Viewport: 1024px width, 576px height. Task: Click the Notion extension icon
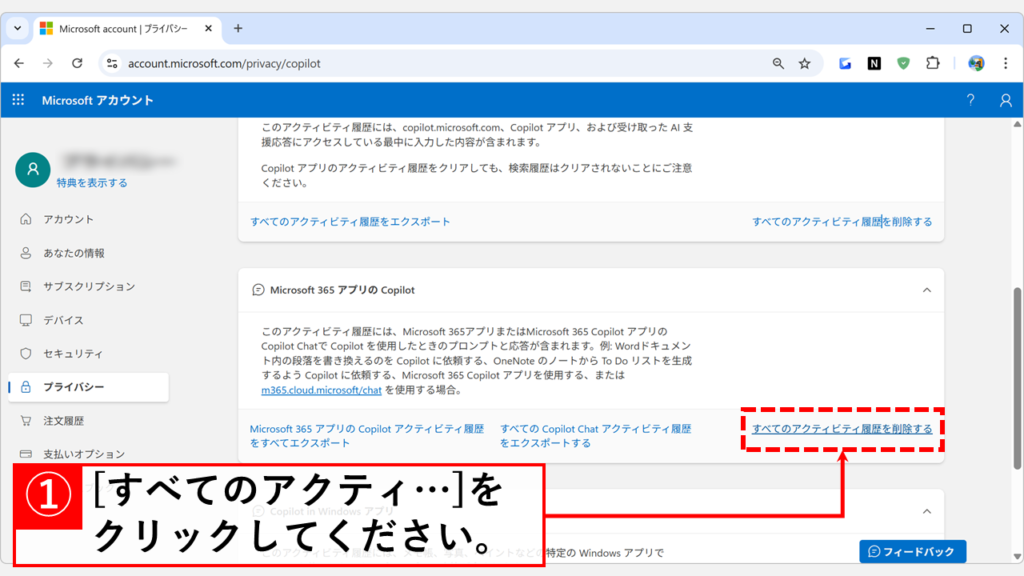point(874,63)
